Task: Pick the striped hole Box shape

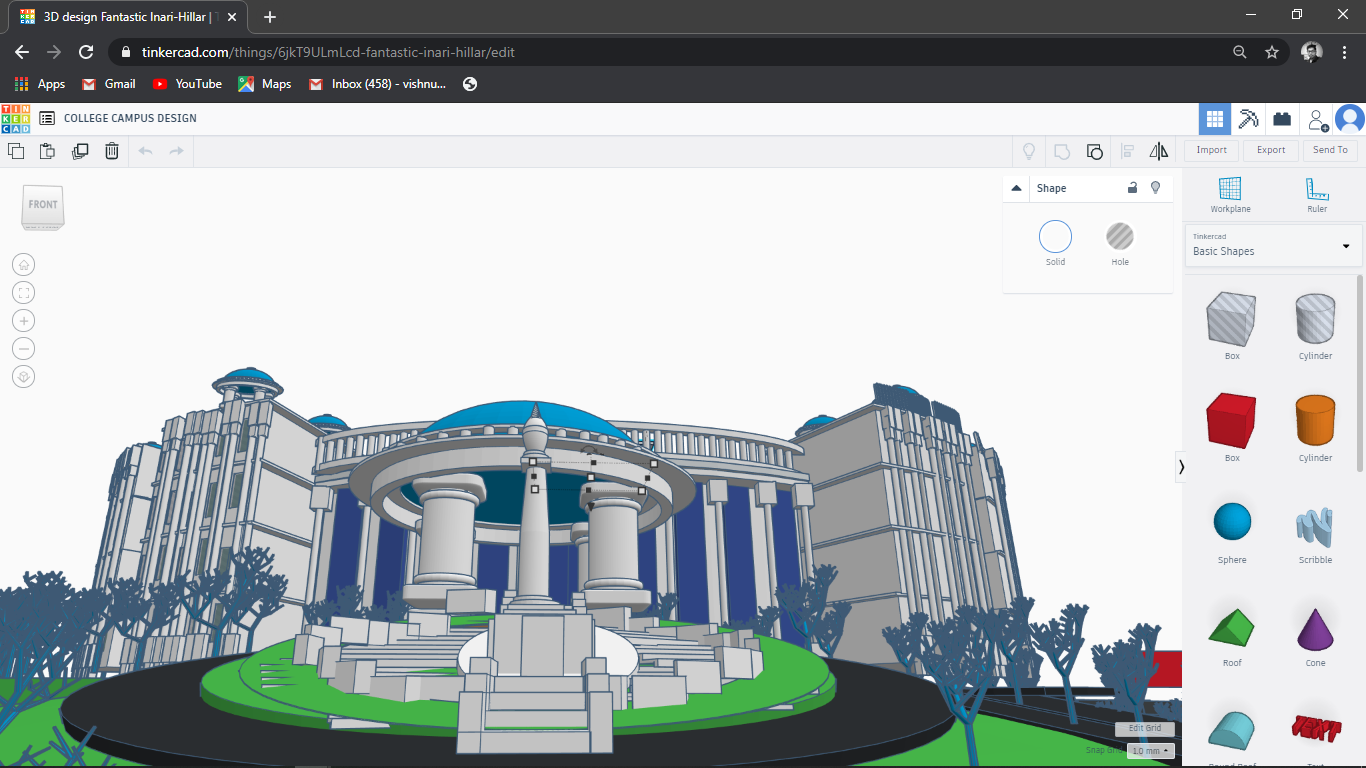Action: click(x=1232, y=319)
